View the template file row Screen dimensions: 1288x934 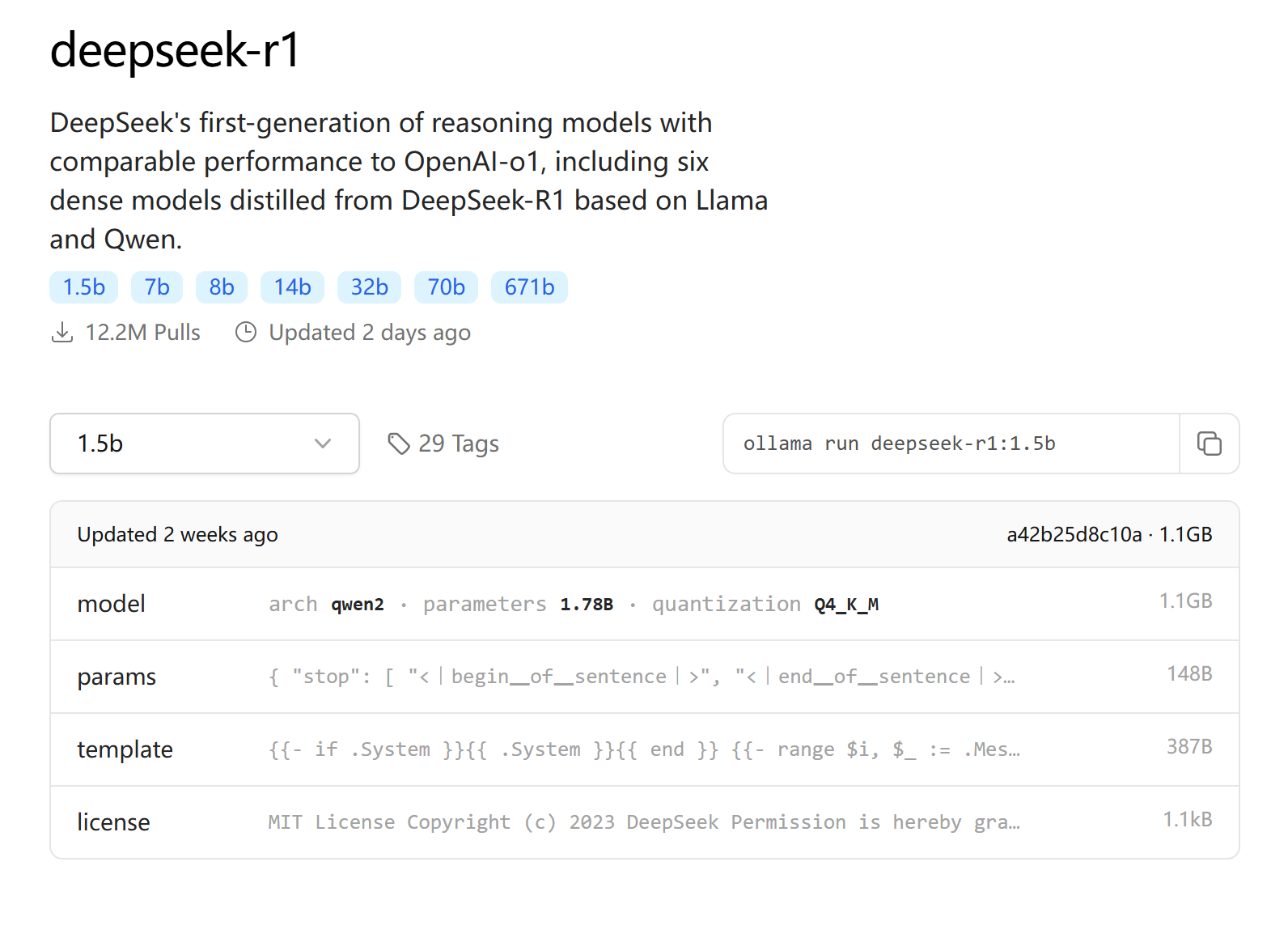pos(645,749)
